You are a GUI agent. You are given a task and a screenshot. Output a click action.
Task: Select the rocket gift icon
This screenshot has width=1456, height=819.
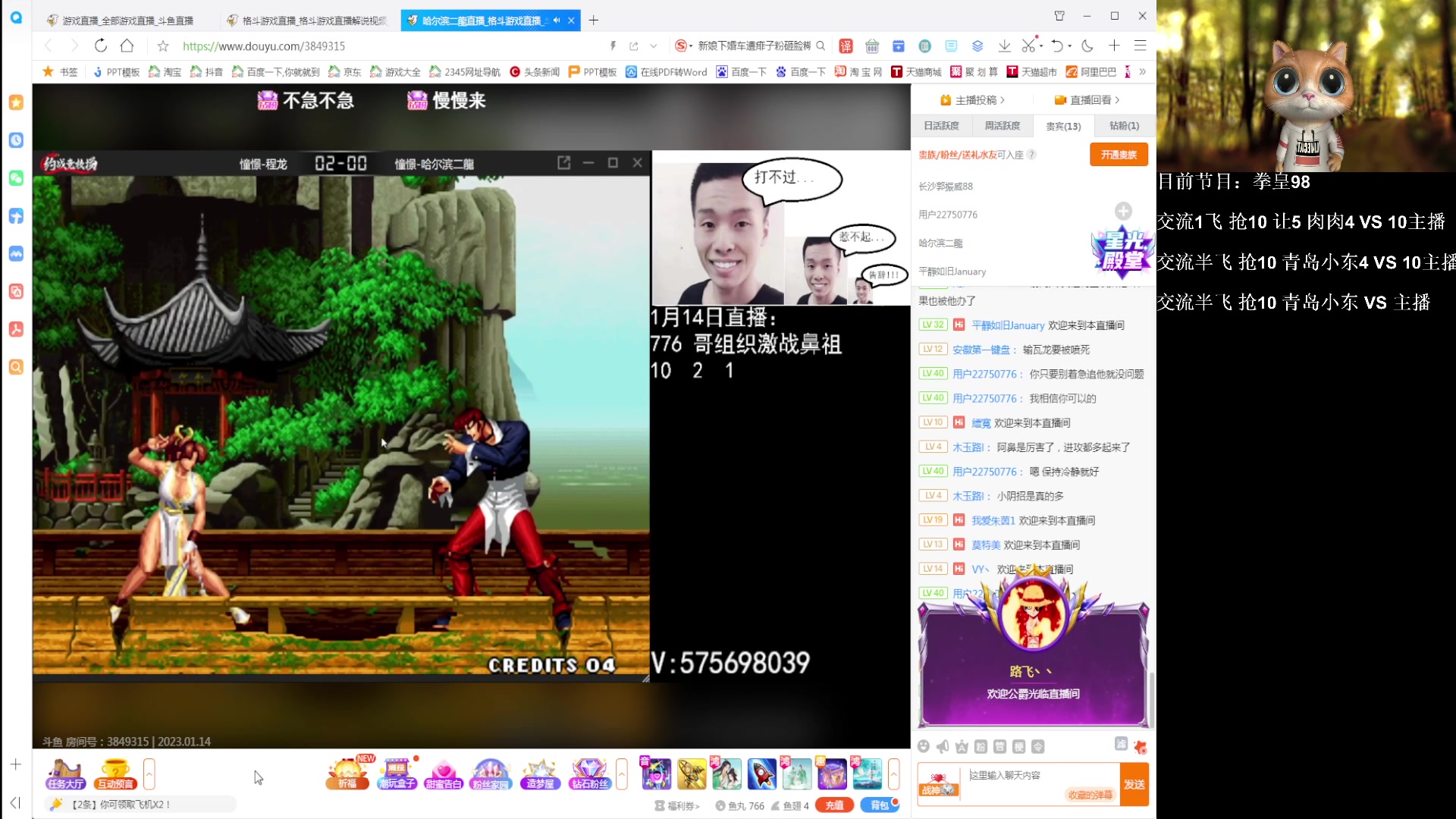point(762,773)
